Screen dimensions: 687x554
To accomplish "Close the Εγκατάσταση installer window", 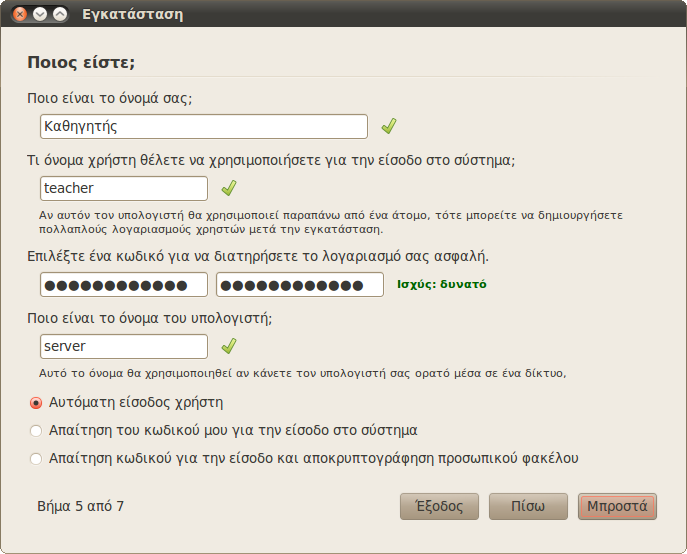I will pyautogui.click(x=20, y=14).
